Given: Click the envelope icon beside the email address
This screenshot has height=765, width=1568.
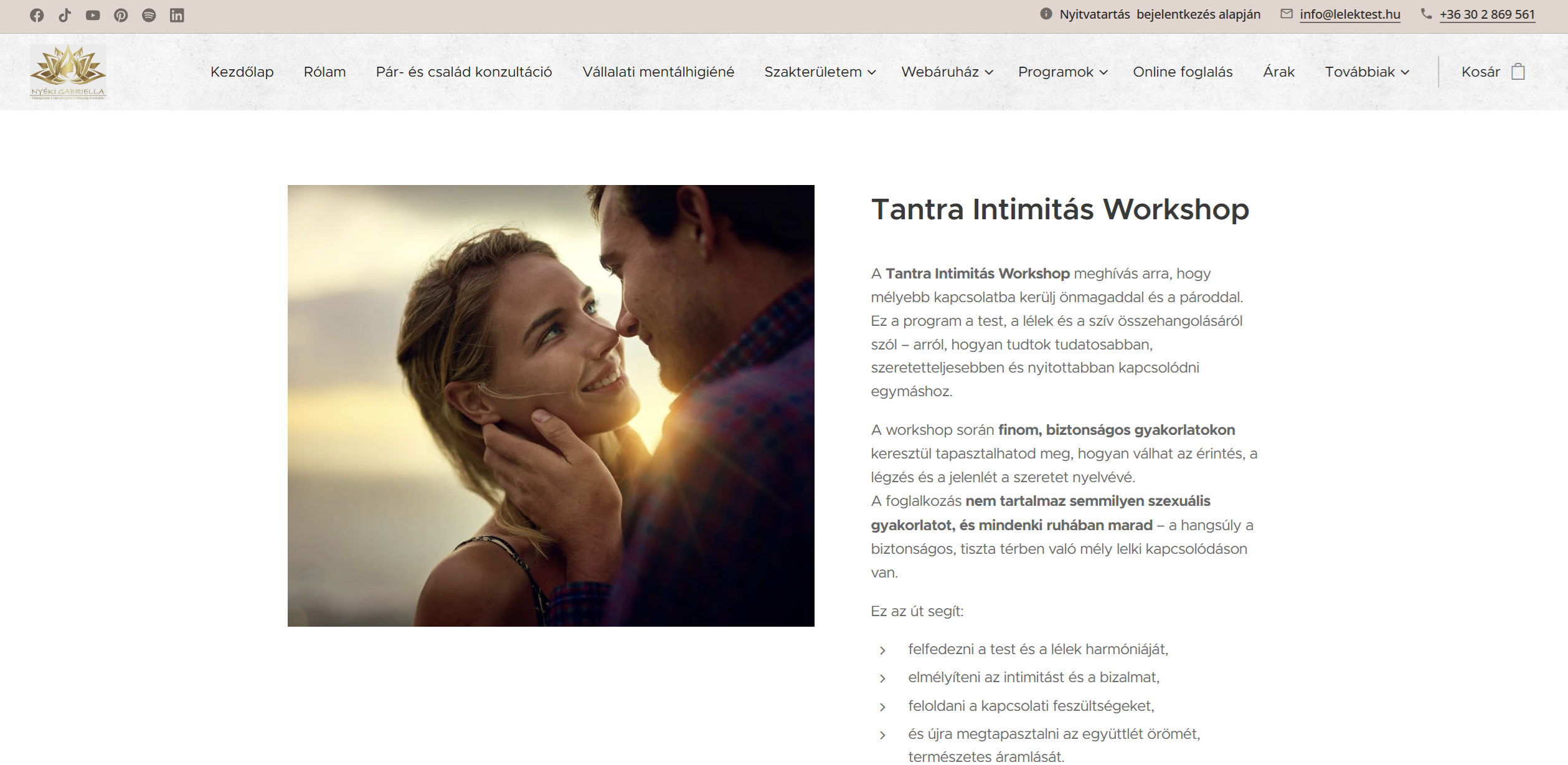Looking at the screenshot, I should coord(1287,14).
